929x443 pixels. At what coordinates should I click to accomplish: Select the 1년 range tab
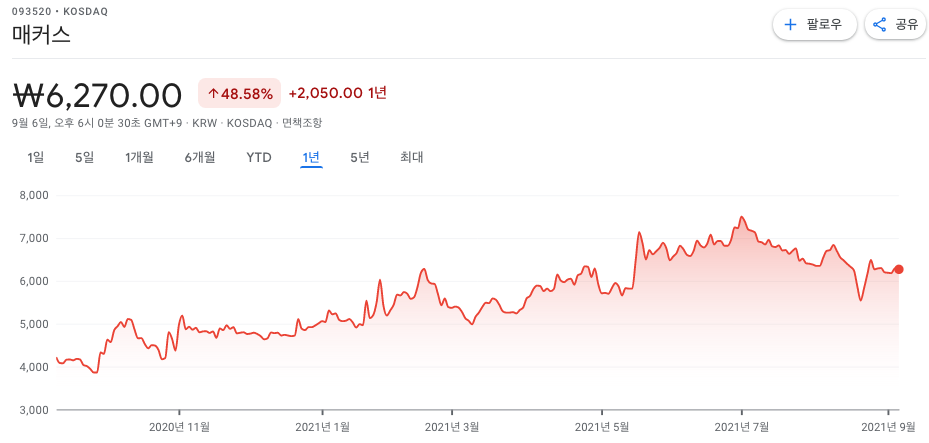point(311,158)
